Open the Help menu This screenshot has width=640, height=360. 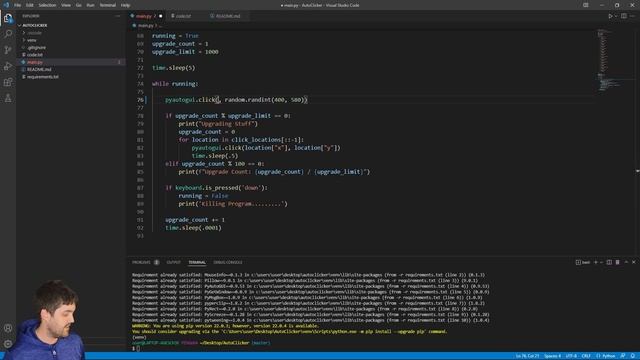coord(125,5)
